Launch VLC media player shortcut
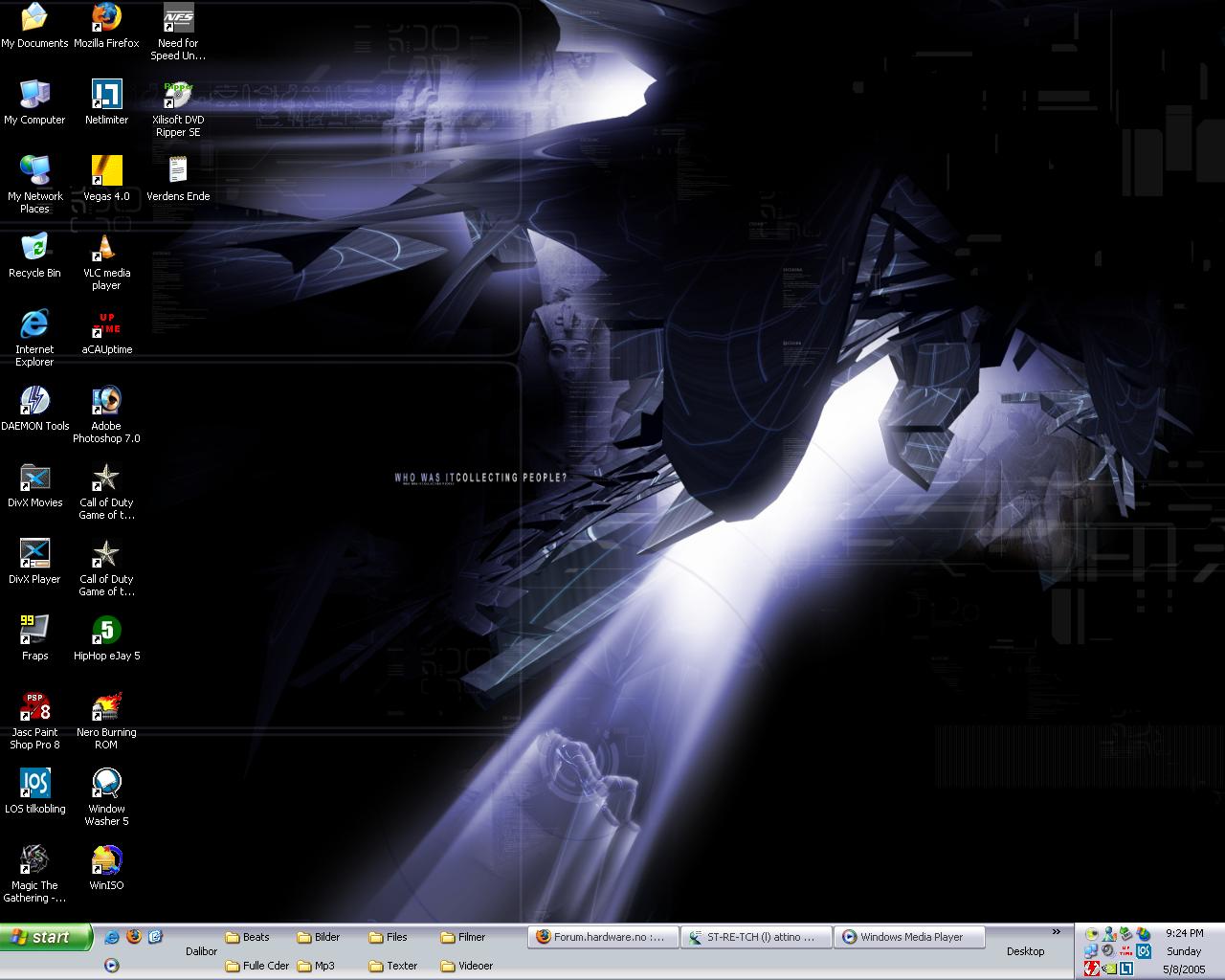 (106, 262)
